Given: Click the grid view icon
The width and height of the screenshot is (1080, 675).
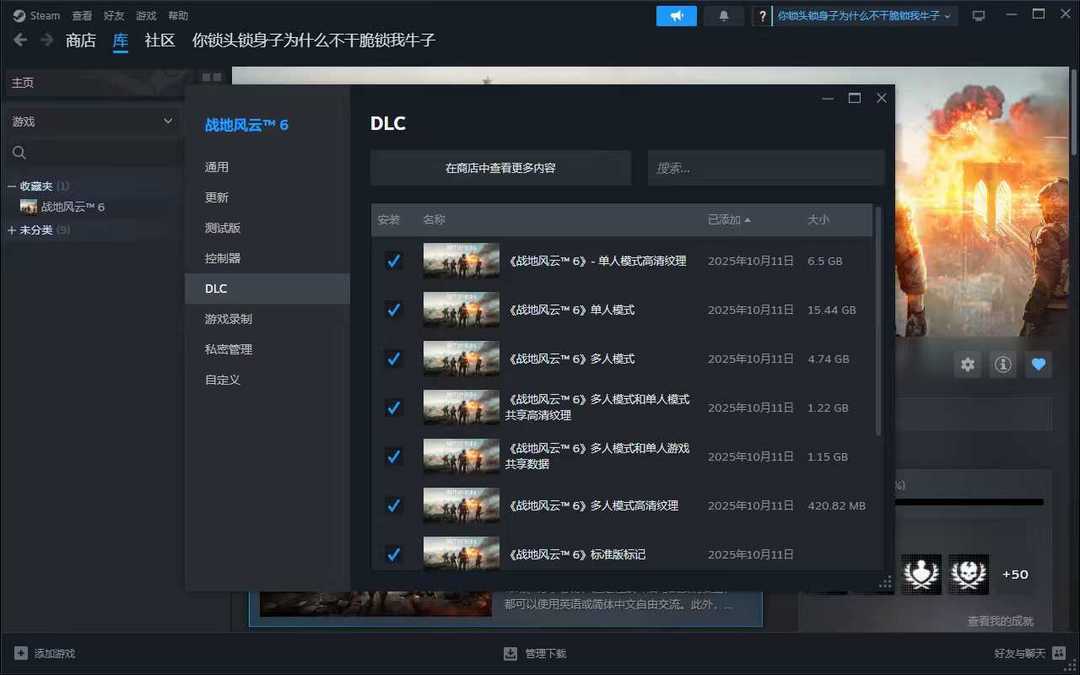Looking at the screenshot, I should pyautogui.click(x=210, y=77).
